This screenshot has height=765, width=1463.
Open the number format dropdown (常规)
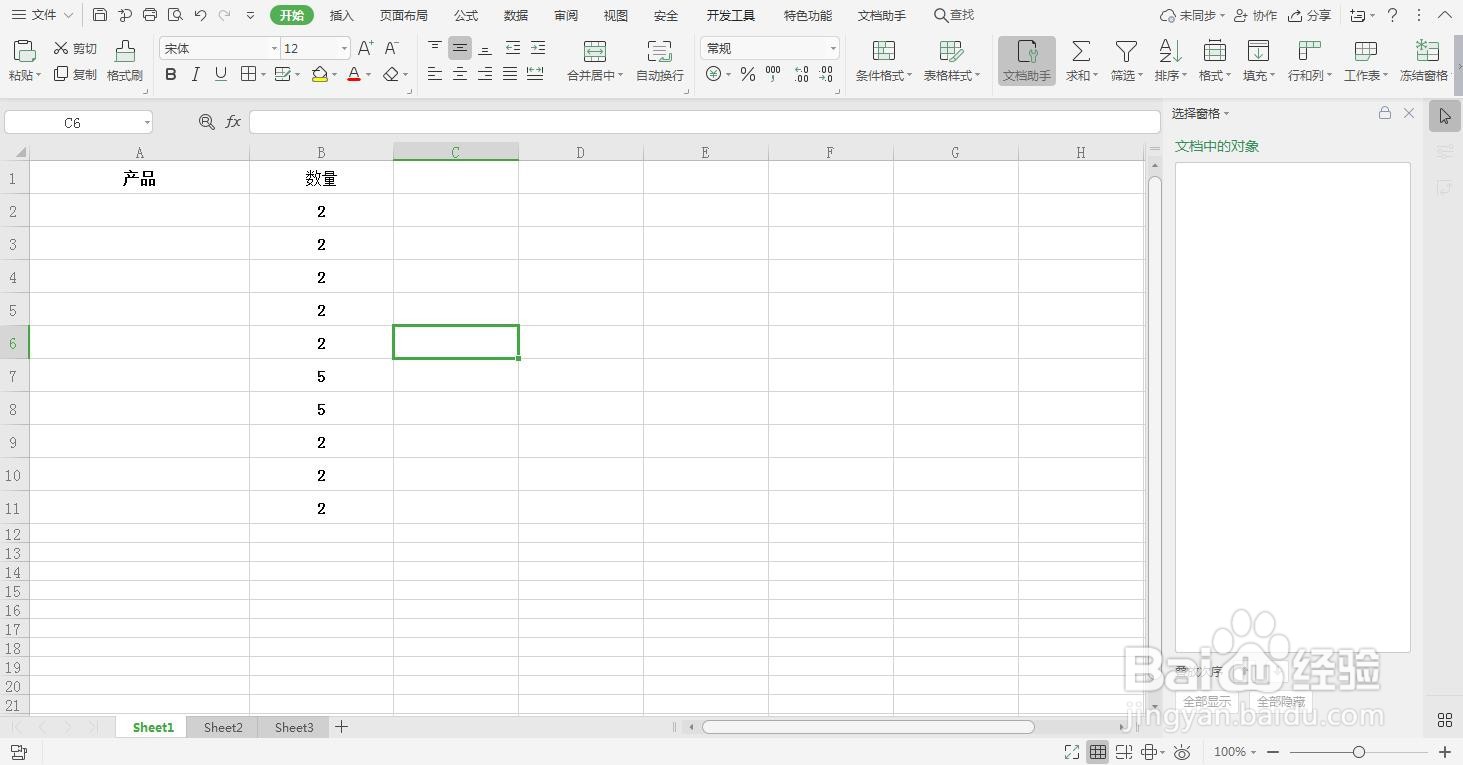(x=833, y=48)
